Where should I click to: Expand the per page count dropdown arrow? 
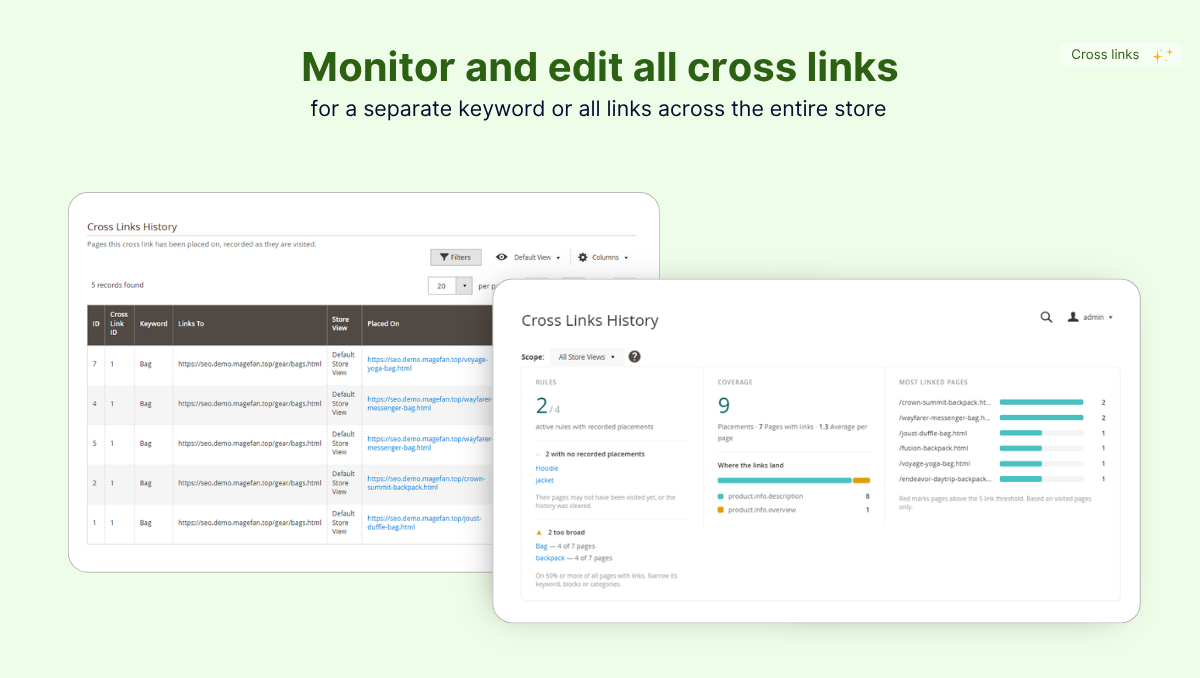pyautogui.click(x=464, y=285)
